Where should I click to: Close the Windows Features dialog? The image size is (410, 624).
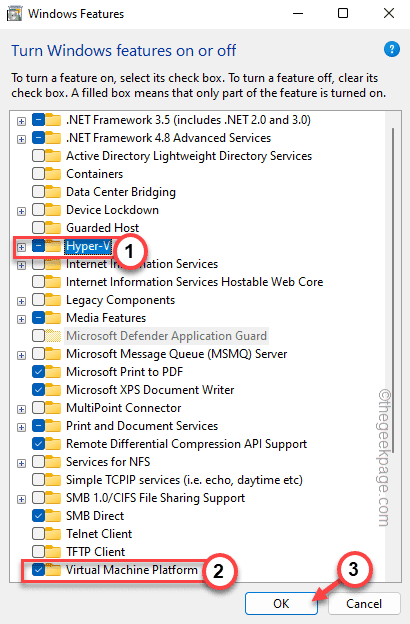(x=389, y=14)
